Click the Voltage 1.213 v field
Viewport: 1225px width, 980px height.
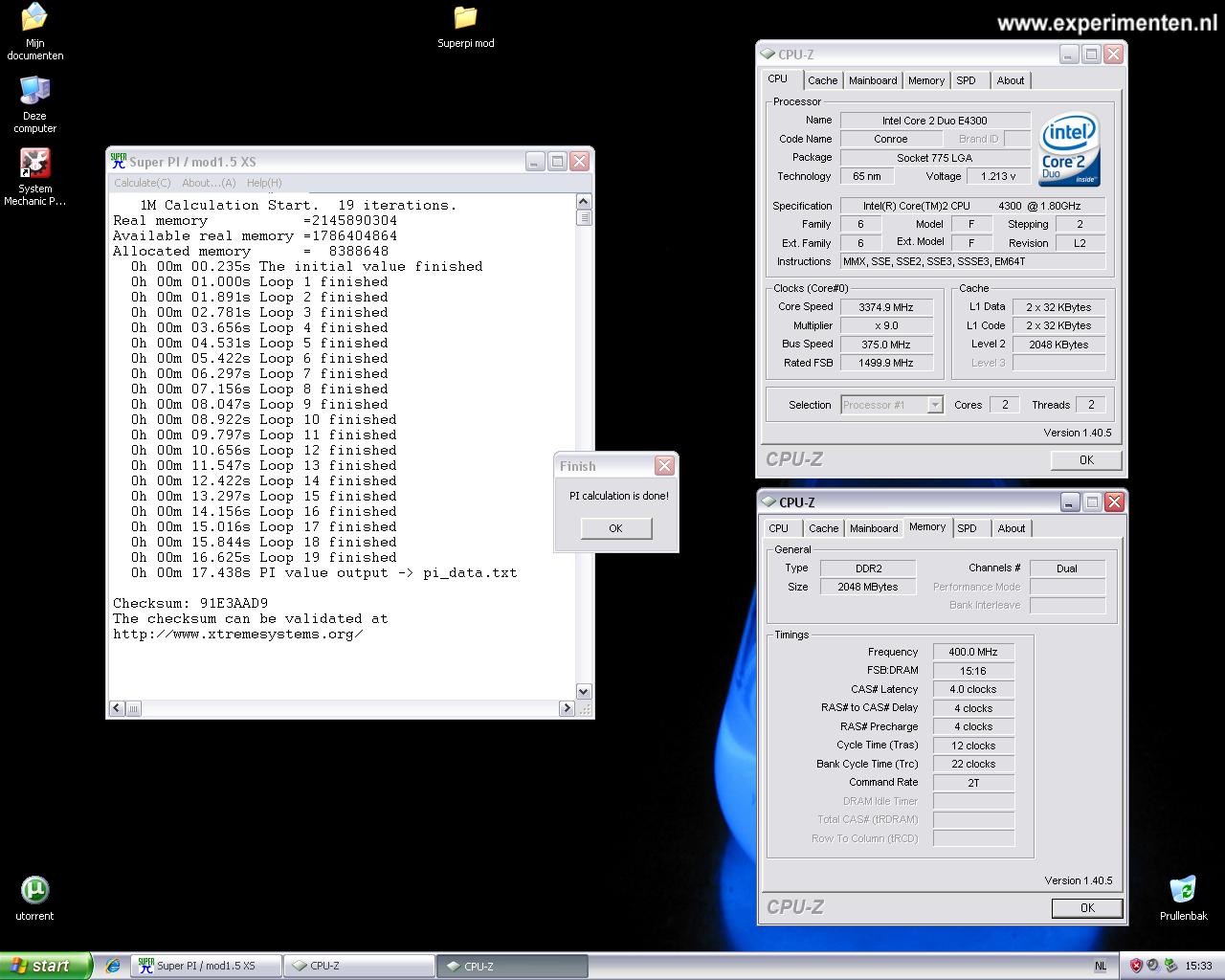998,176
